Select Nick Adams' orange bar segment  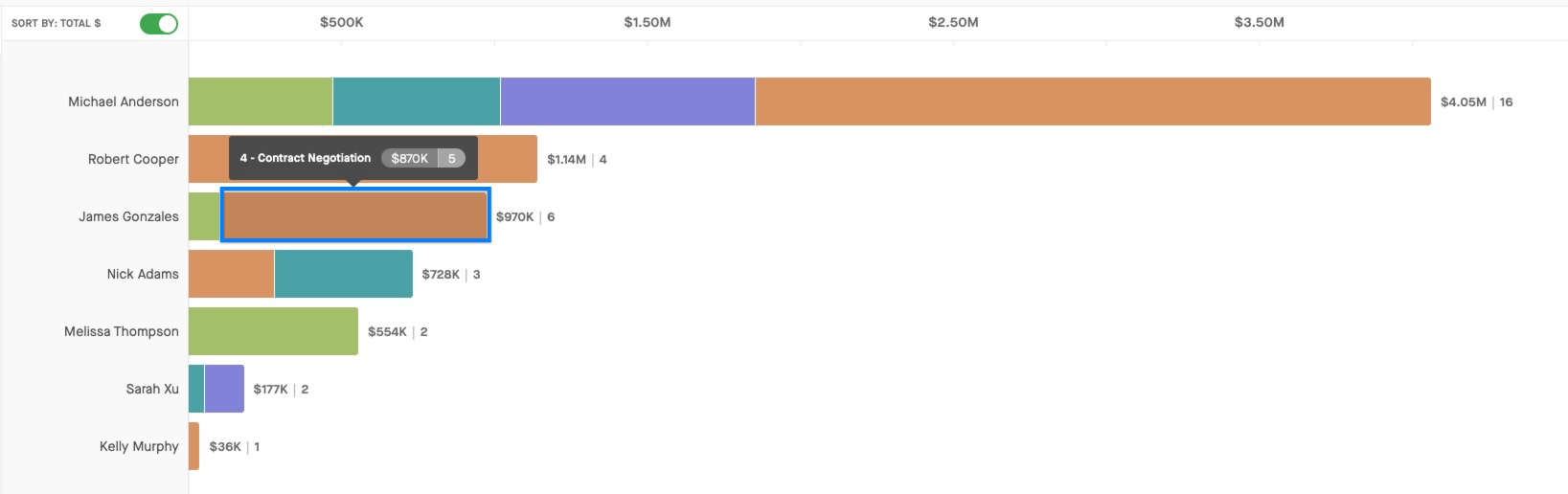point(231,274)
